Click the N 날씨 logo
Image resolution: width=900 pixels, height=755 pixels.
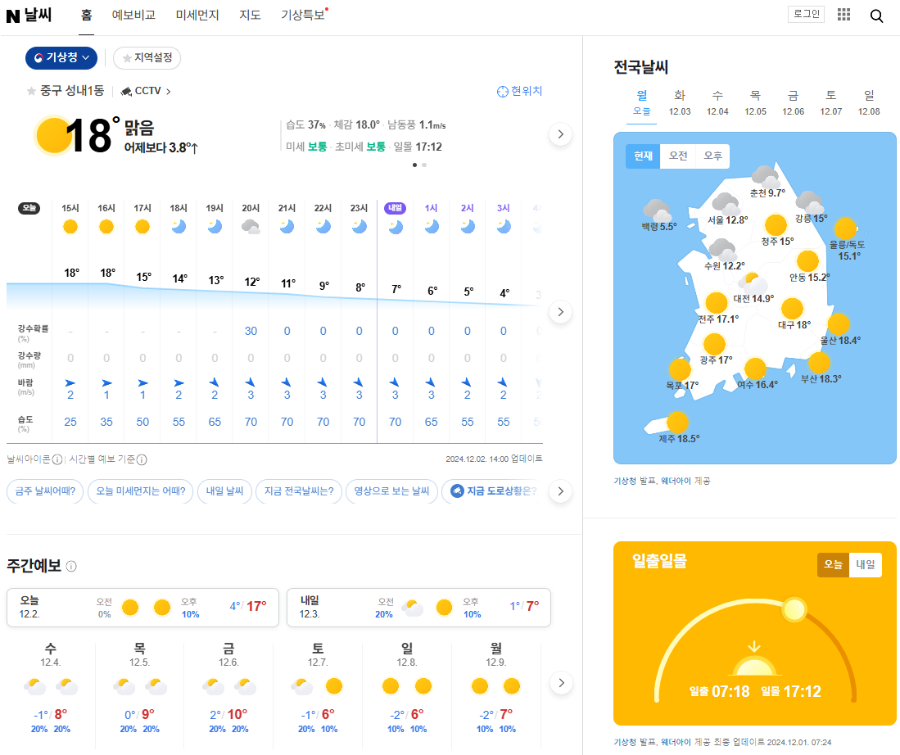[x=30, y=16]
